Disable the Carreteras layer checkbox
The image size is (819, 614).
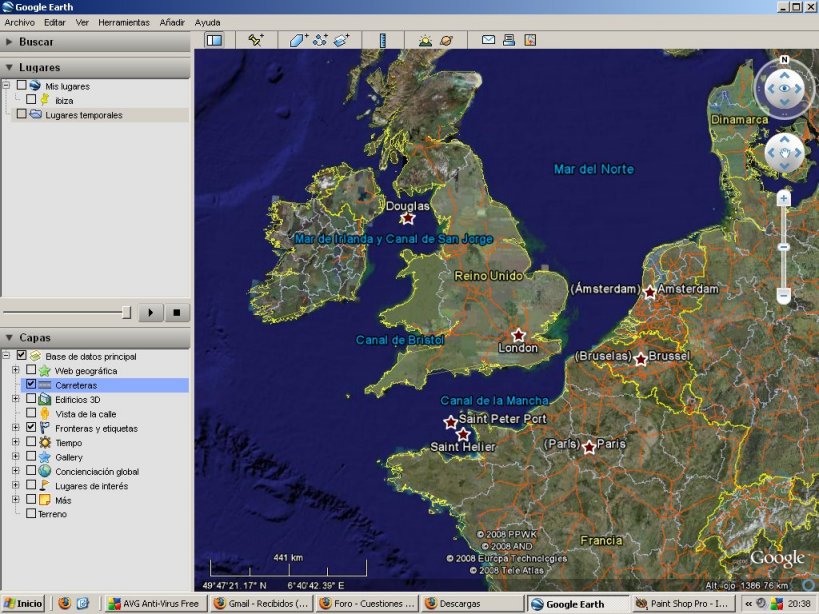tap(31, 384)
